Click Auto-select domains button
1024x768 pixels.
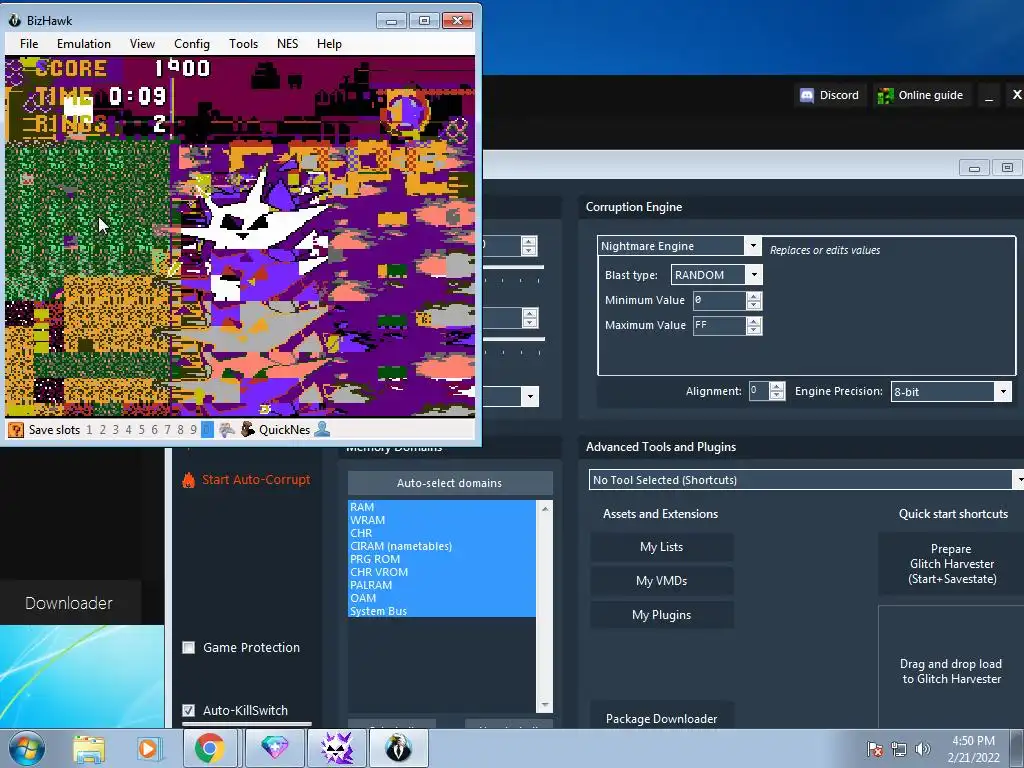[450, 483]
